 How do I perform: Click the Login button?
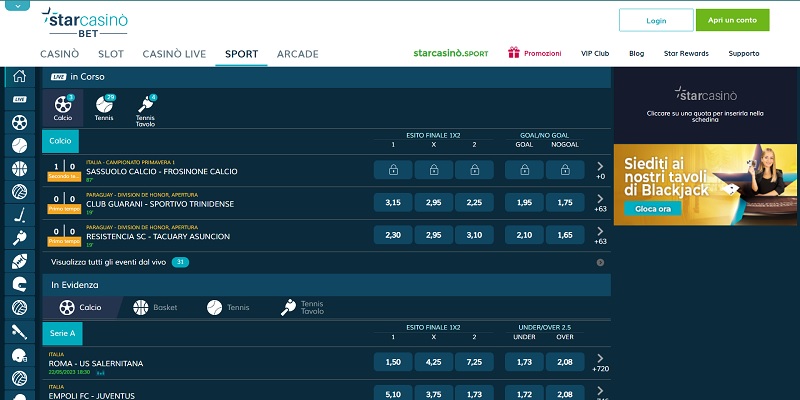click(x=656, y=20)
